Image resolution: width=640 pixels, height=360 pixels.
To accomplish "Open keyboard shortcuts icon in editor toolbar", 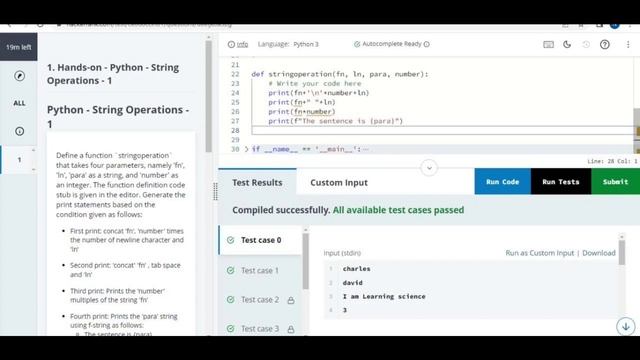I will (x=548, y=44).
